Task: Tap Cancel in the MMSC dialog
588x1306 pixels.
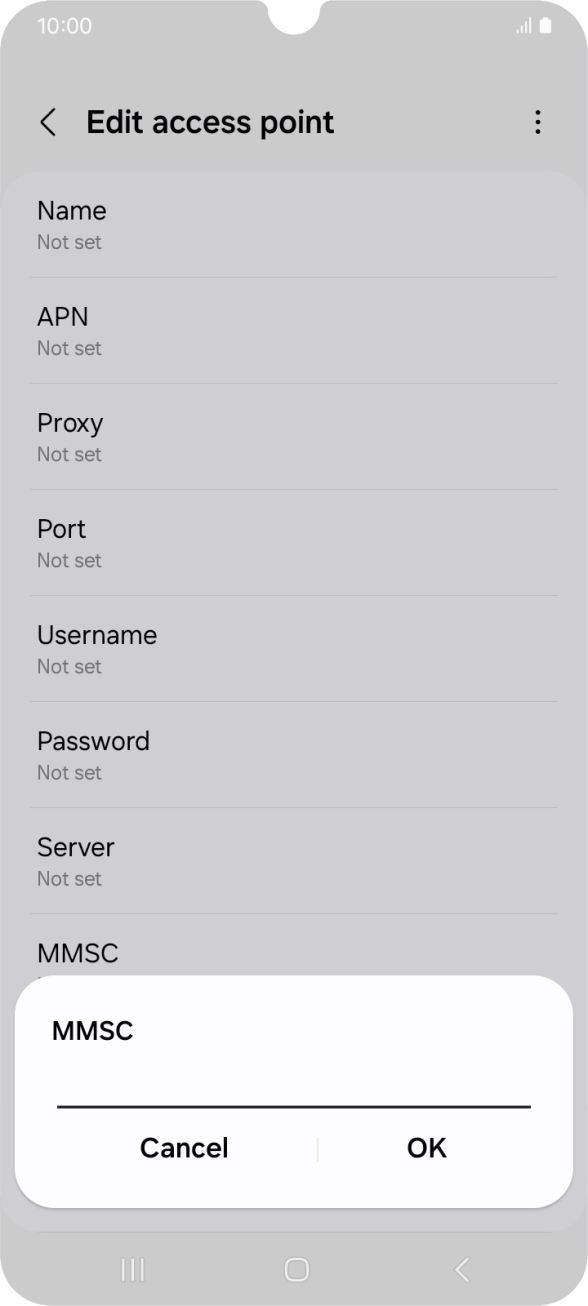Action: tap(183, 1148)
